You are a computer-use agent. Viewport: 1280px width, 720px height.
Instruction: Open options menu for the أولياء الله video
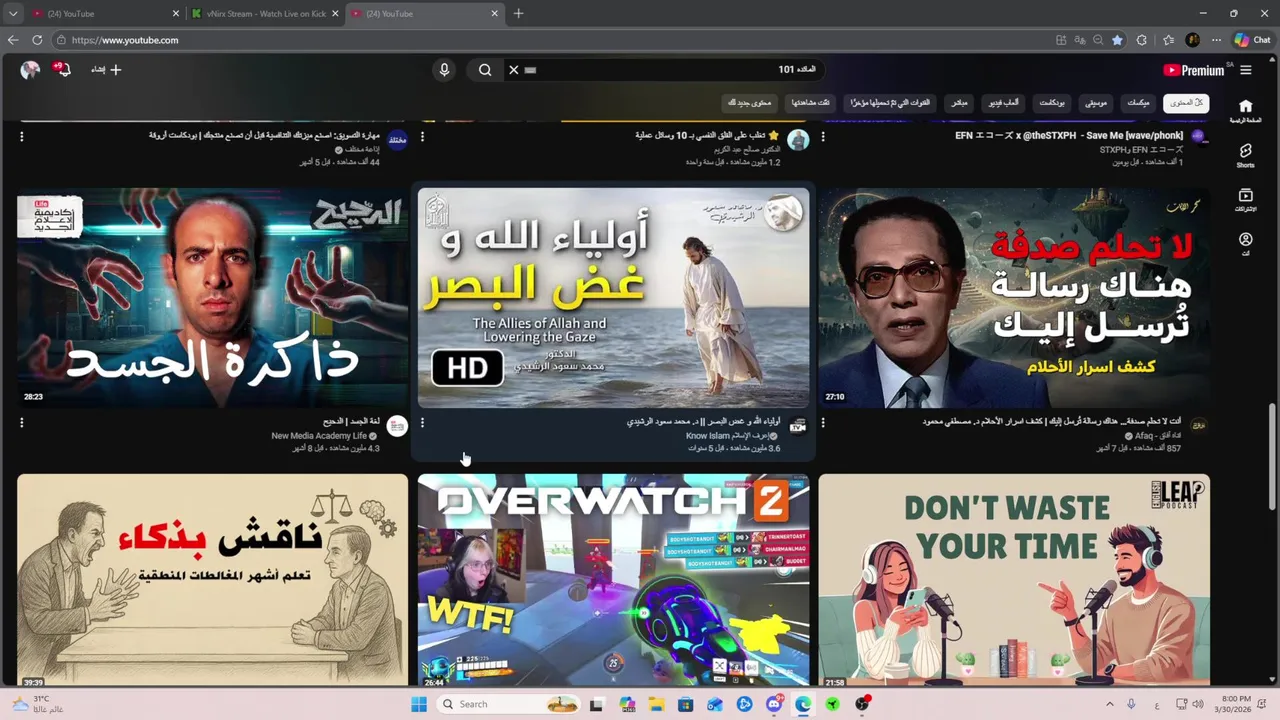point(422,423)
